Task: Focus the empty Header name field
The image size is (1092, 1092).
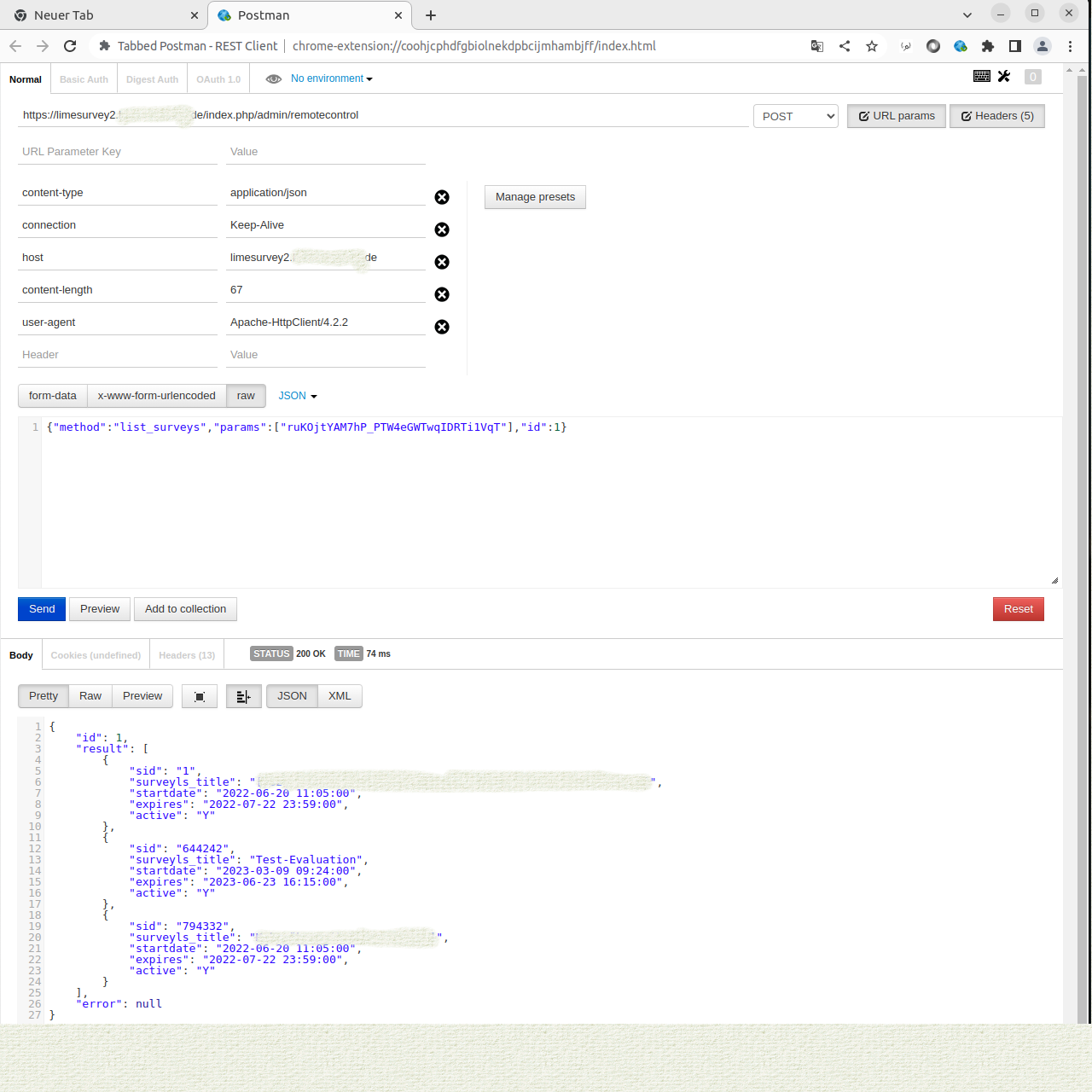Action: click(x=118, y=355)
